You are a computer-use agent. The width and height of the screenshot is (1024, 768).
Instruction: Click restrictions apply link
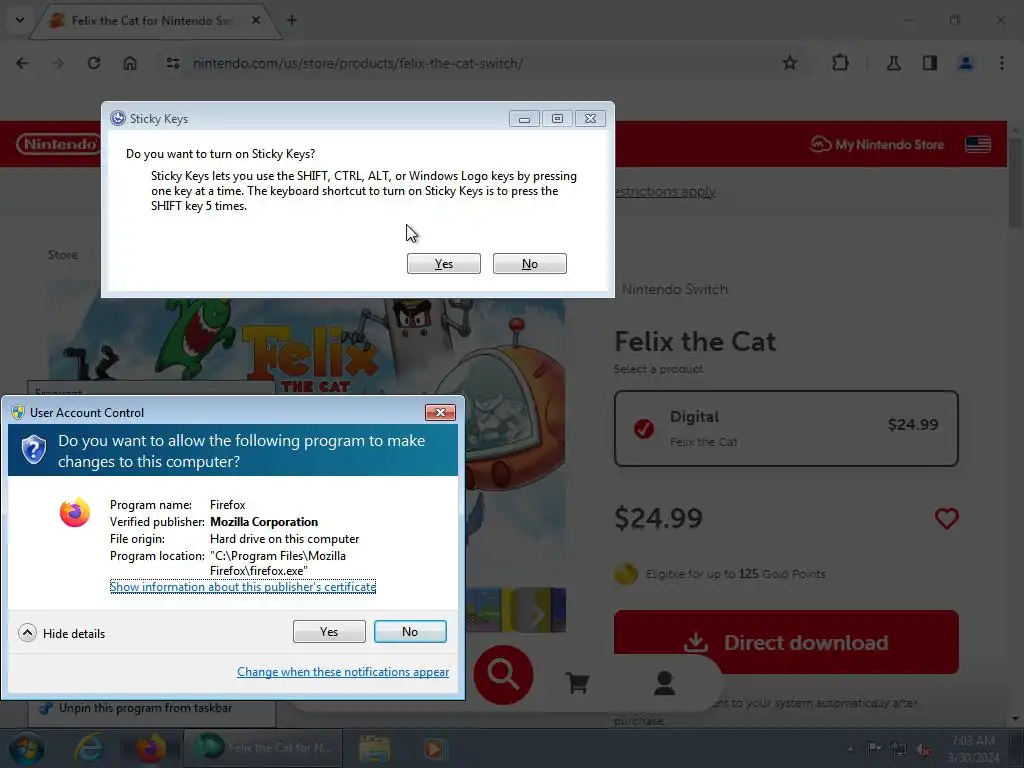tap(665, 191)
